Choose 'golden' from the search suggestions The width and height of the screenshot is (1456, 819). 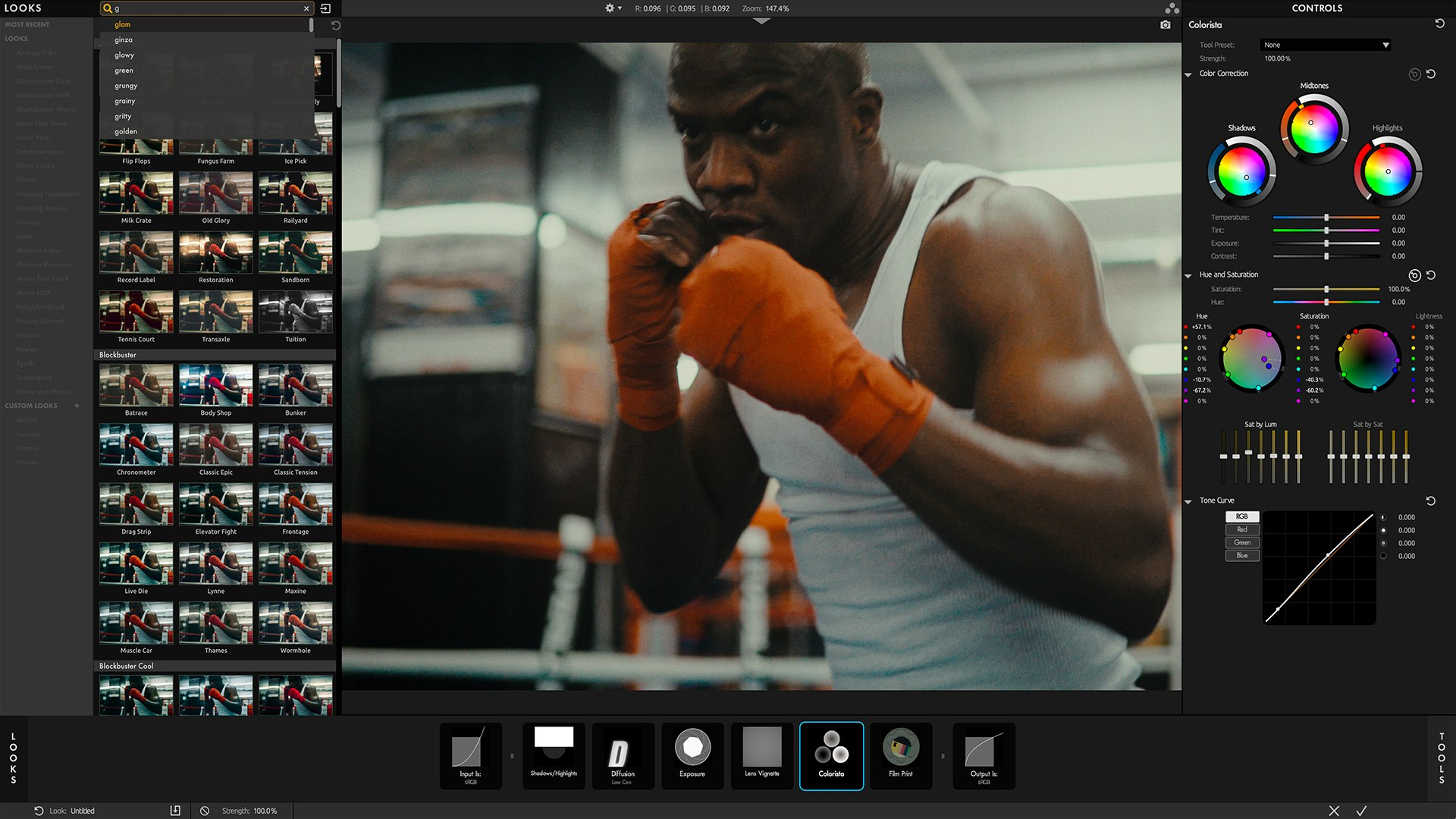click(x=125, y=131)
